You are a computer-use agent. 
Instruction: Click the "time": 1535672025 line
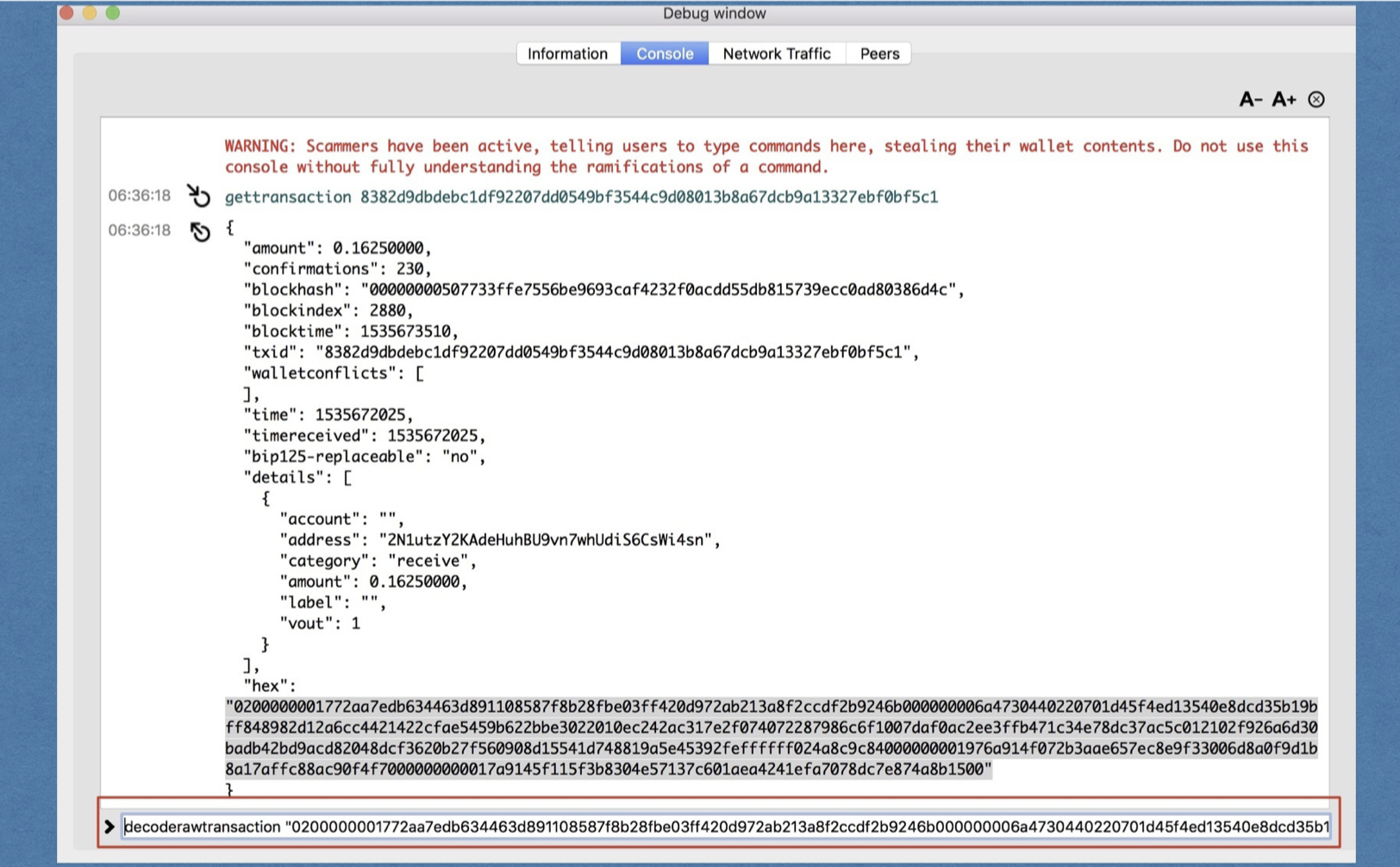pyautogui.click(x=328, y=415)
